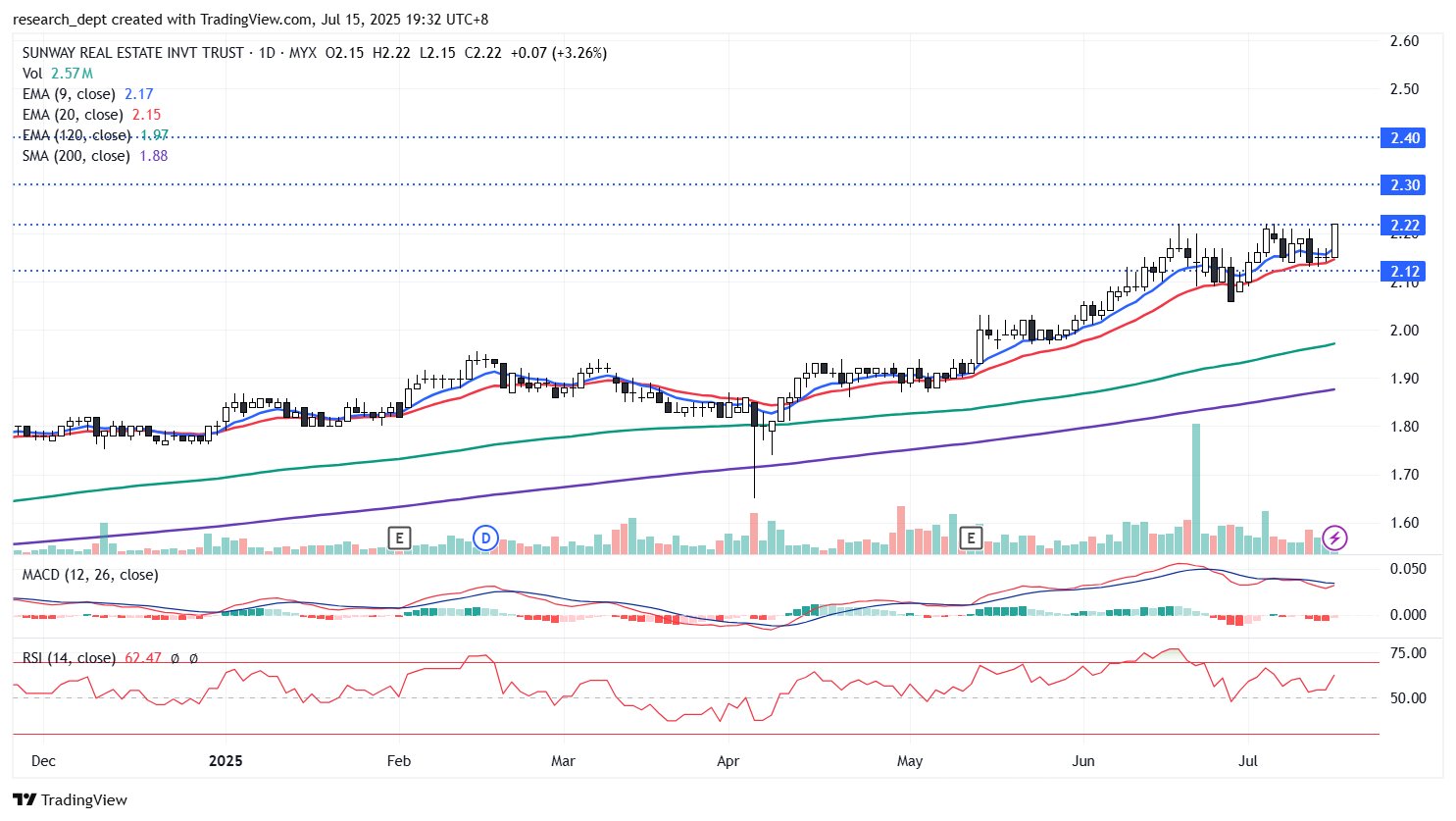Click the Dec label on time axis
This screenshot has height=821, width=1456.
click(43, 761)
